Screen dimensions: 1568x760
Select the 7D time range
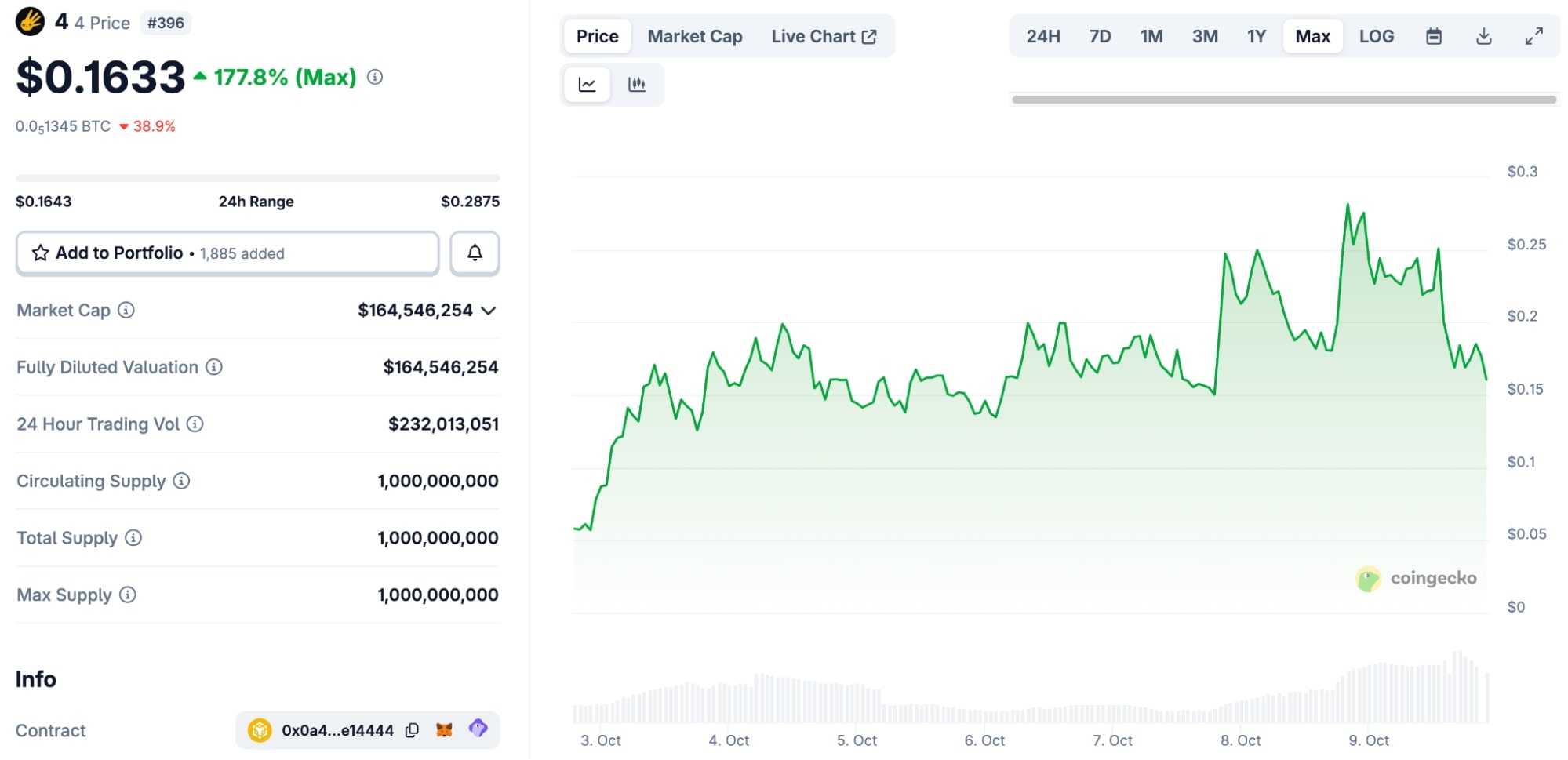[1100, 37]
